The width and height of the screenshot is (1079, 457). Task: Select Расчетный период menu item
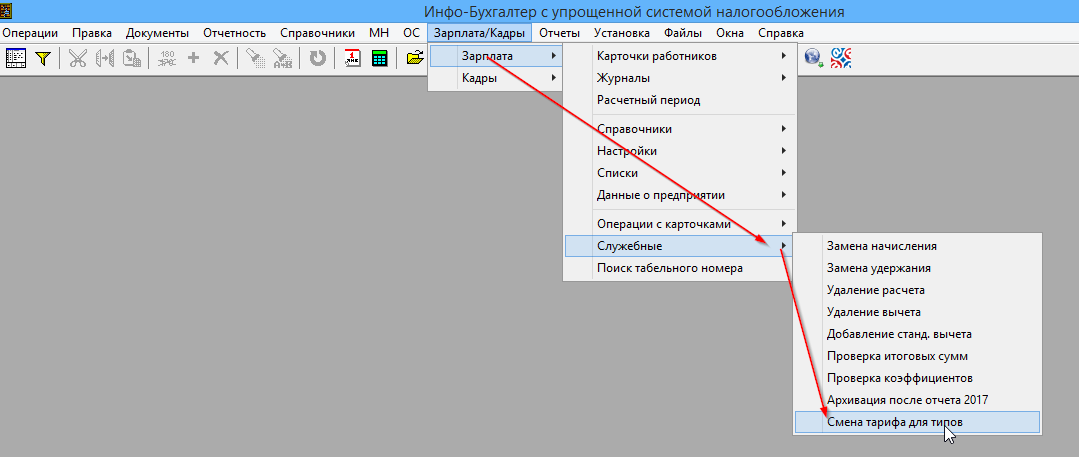(x=679, y=100)
